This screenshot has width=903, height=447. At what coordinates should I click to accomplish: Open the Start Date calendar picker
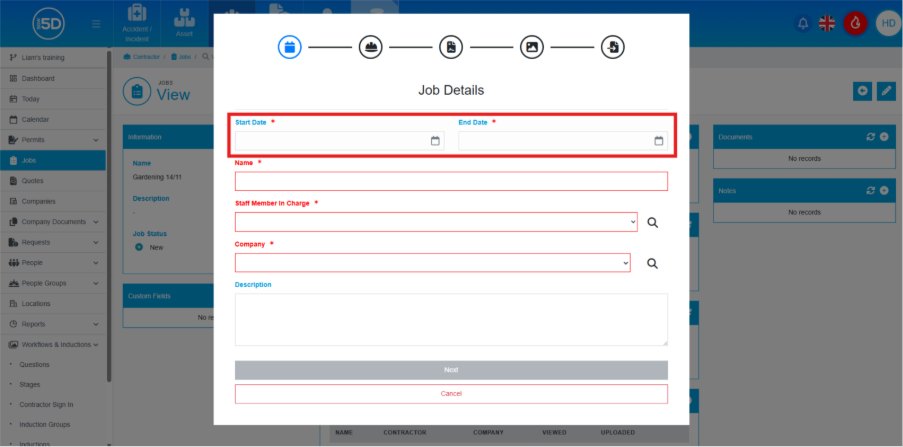point(435,141)
